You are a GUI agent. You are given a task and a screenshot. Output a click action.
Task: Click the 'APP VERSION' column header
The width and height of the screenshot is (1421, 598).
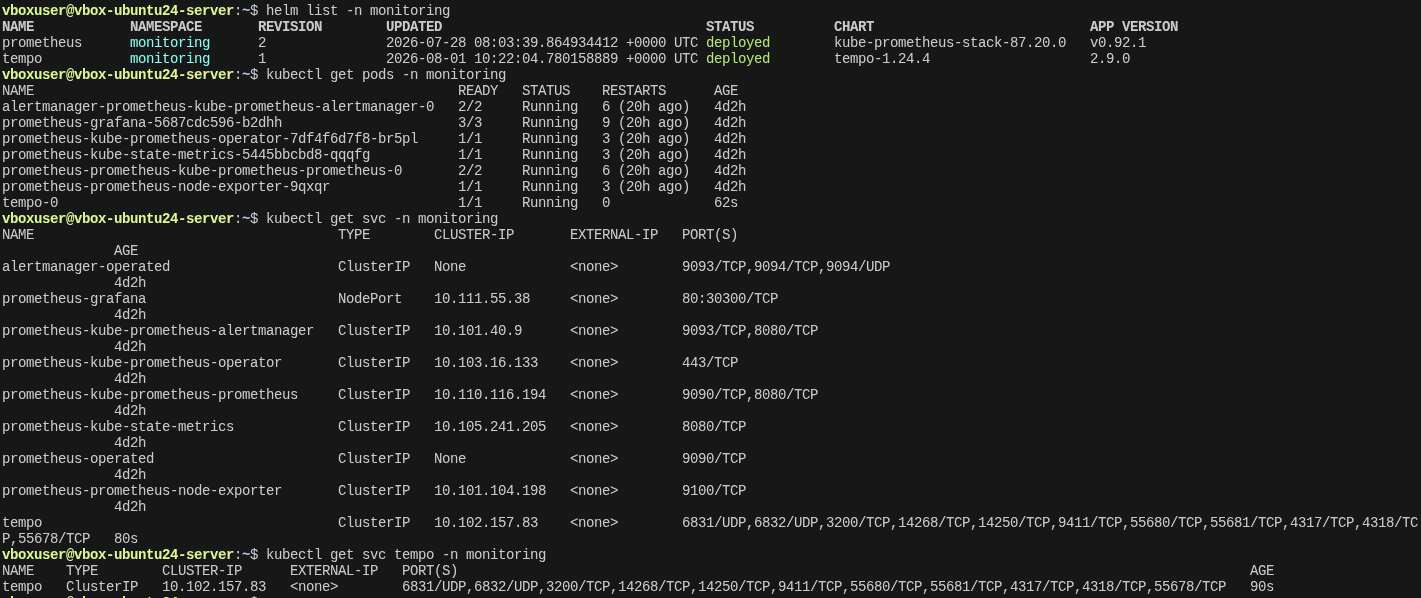pyautogui.click(x=1134, y=27)
